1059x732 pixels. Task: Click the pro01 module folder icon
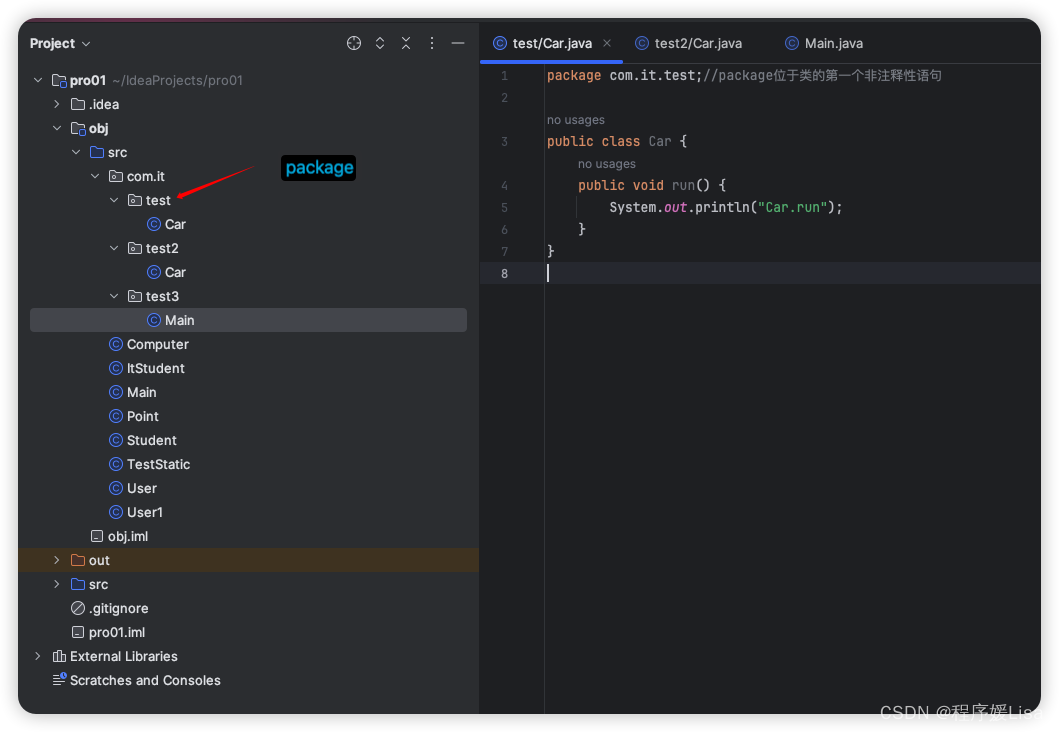pyautogui.click(x=59, y=81)
